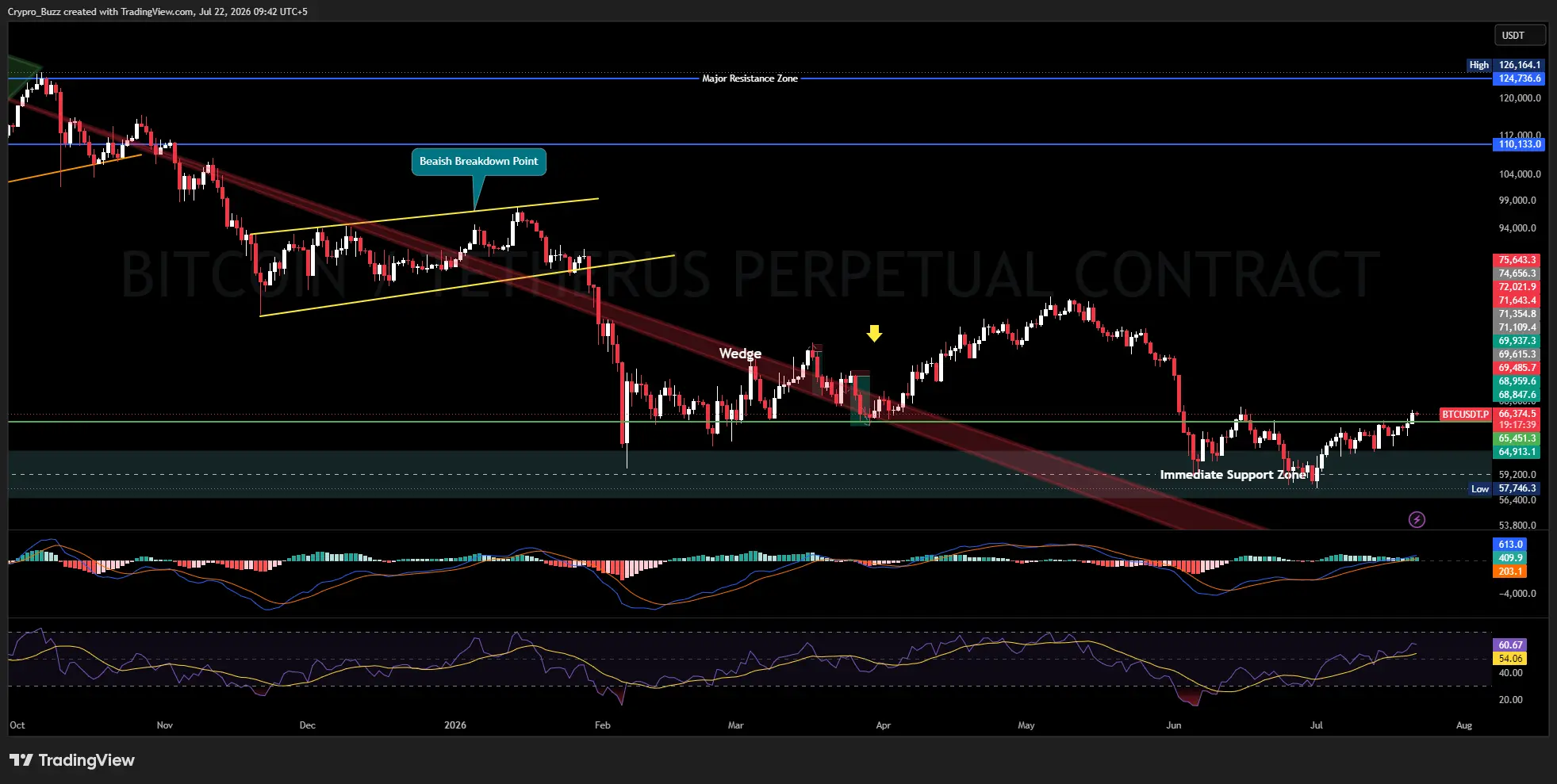Screen dimensions: 1557x784
Task: Click the Apr label on time axis
Action: 884,725
